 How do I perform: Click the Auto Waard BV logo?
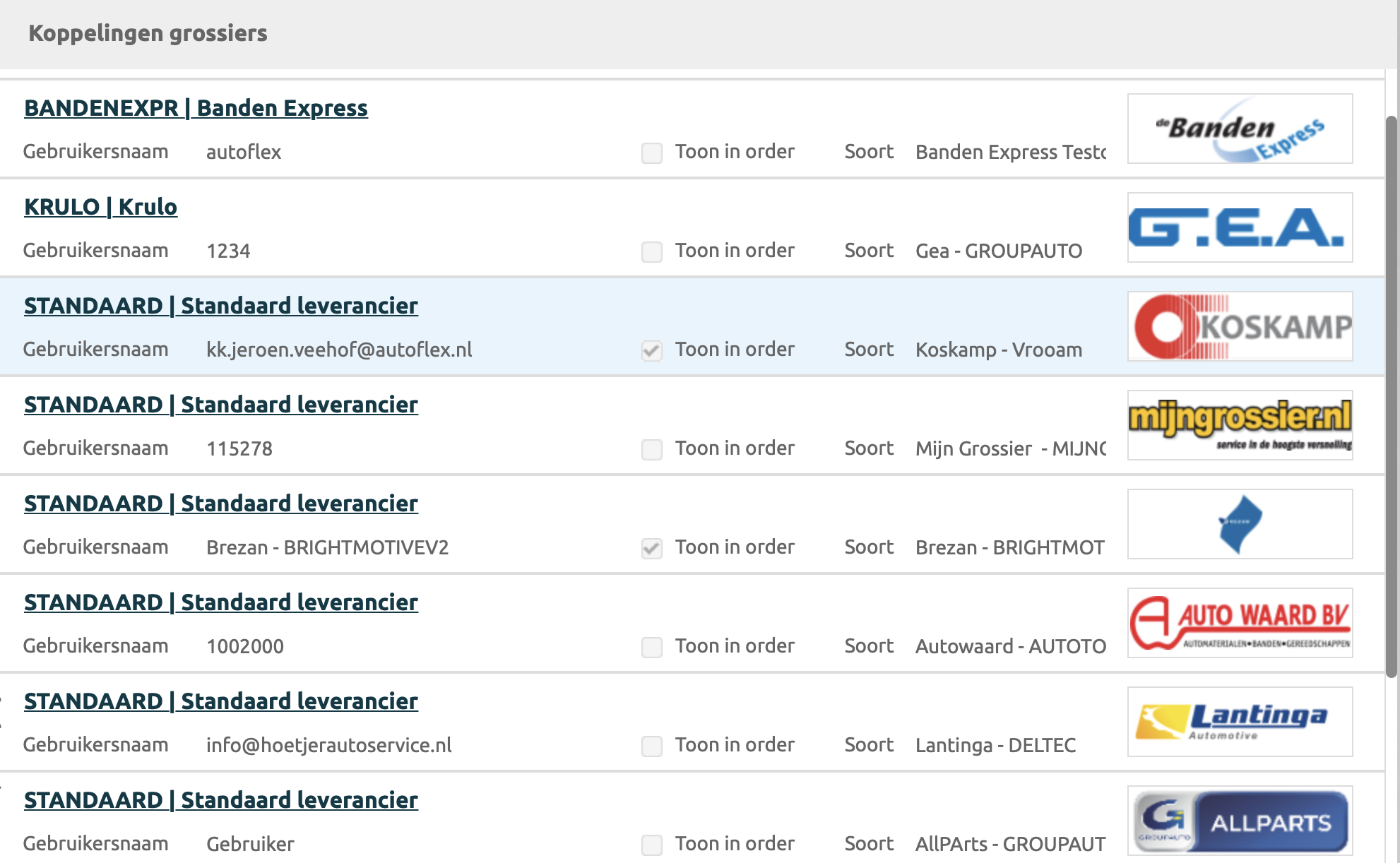[1240, 623]
